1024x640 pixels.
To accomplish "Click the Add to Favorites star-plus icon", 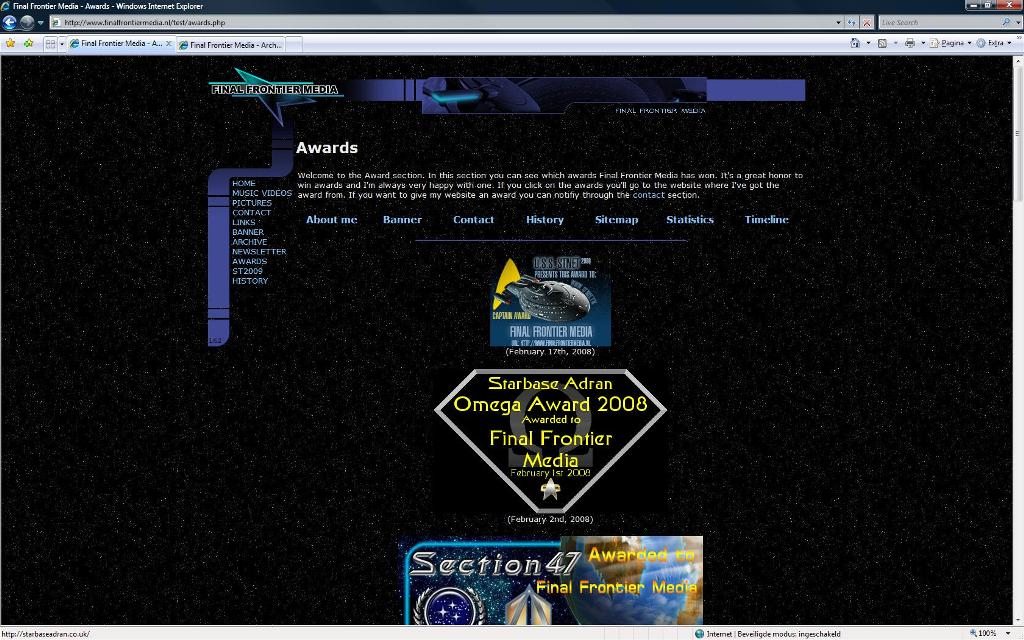I will pos(28,43).
